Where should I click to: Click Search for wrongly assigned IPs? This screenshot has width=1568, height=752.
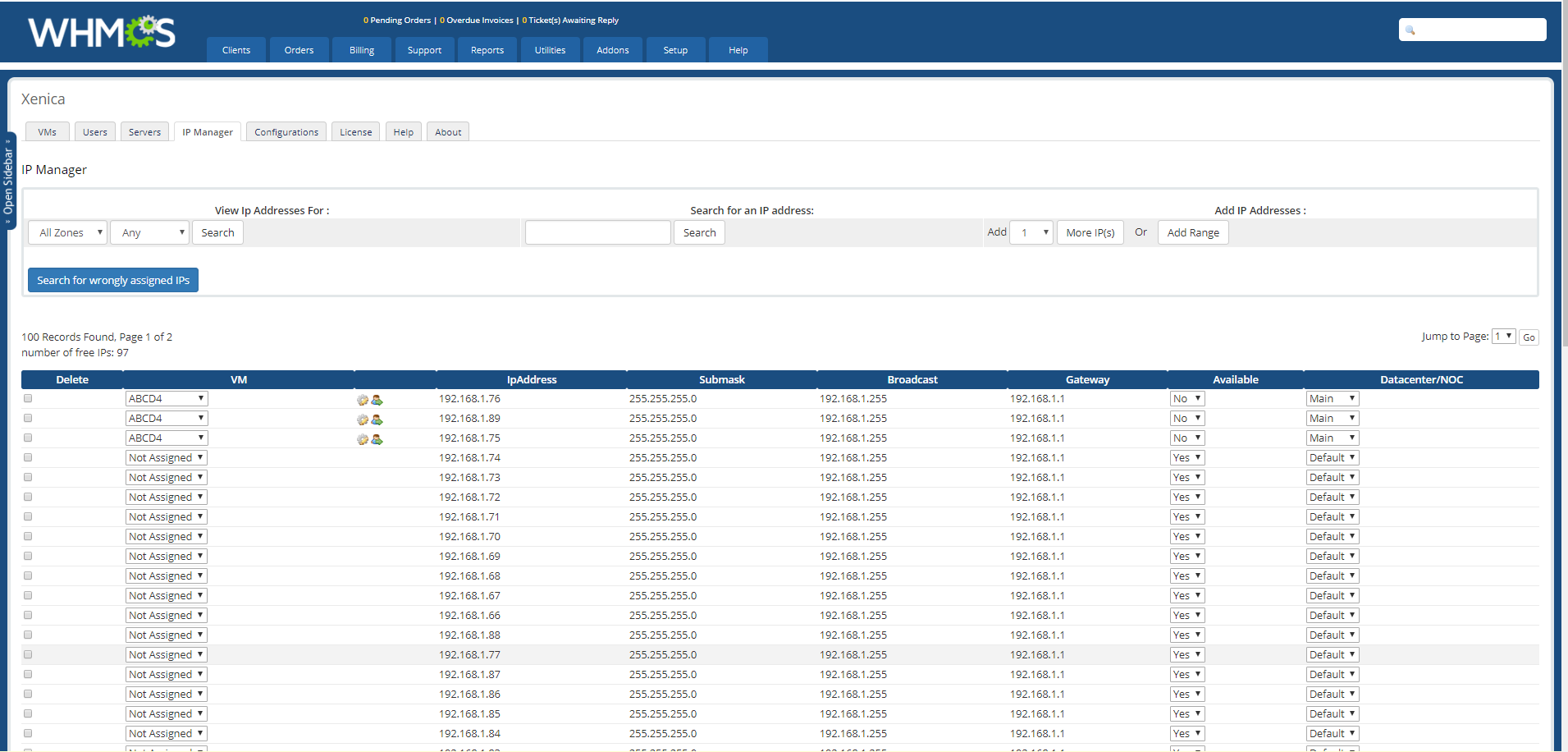click(113, 280)
